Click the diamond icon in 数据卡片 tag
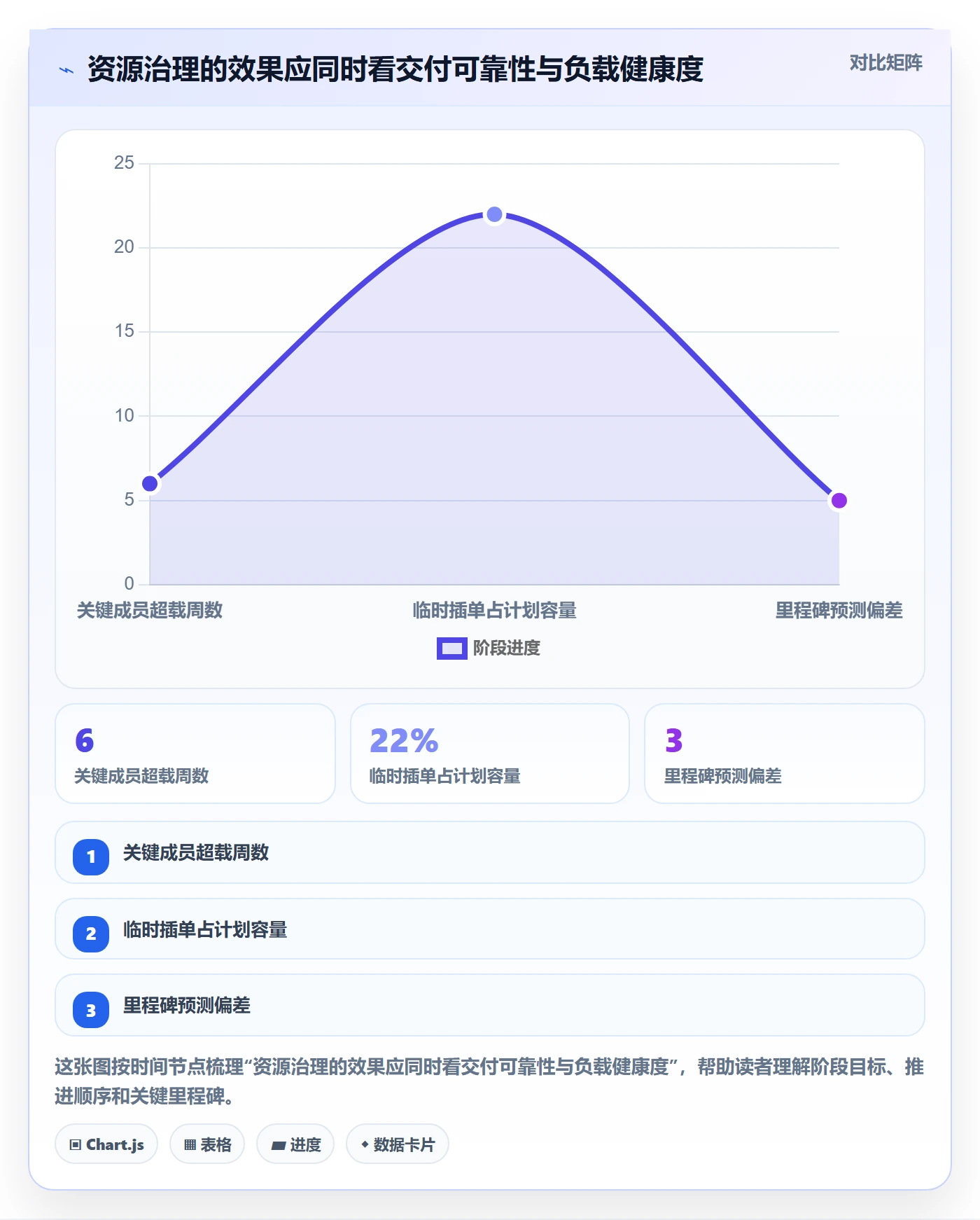This screenshot has width=980, height=1220. 365,1144
